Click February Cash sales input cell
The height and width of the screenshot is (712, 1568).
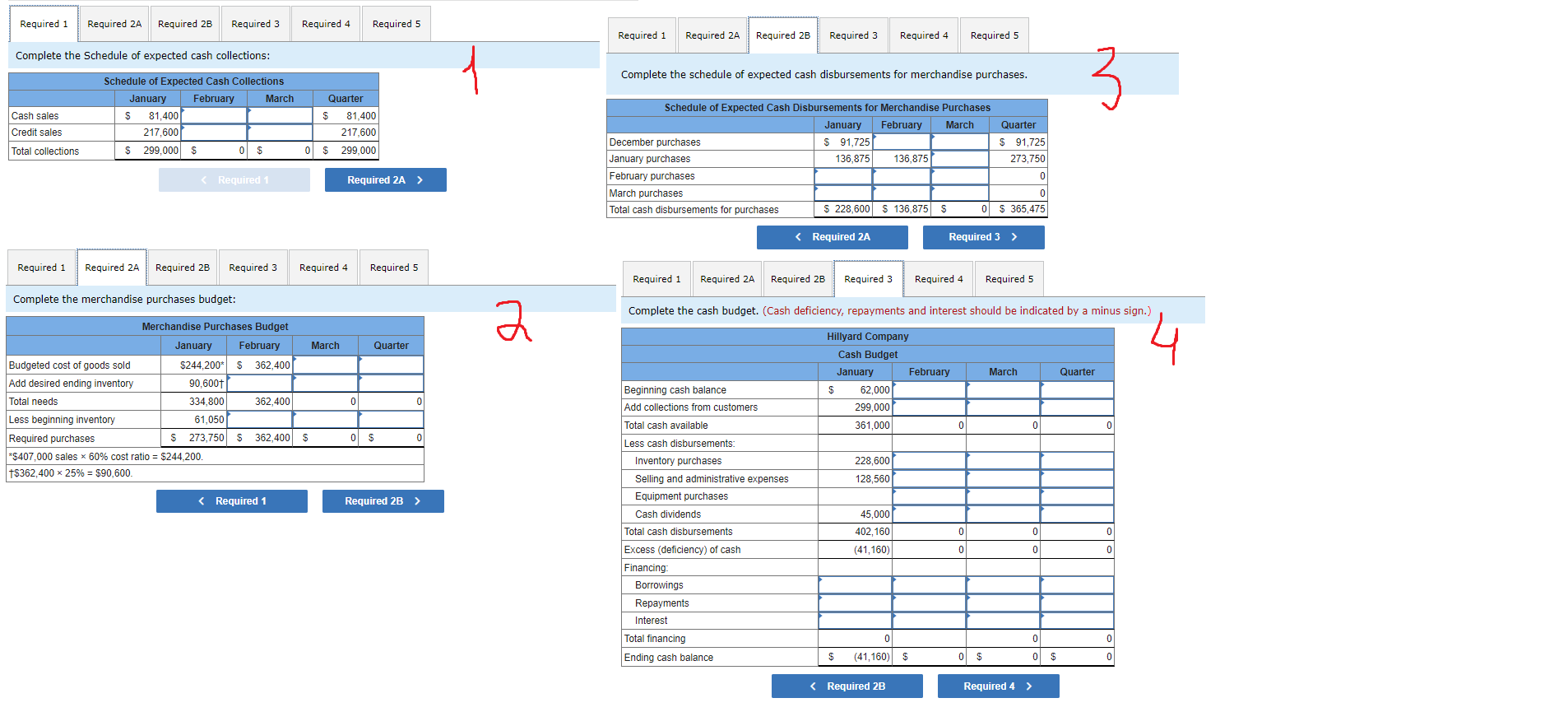coord(214,116)
